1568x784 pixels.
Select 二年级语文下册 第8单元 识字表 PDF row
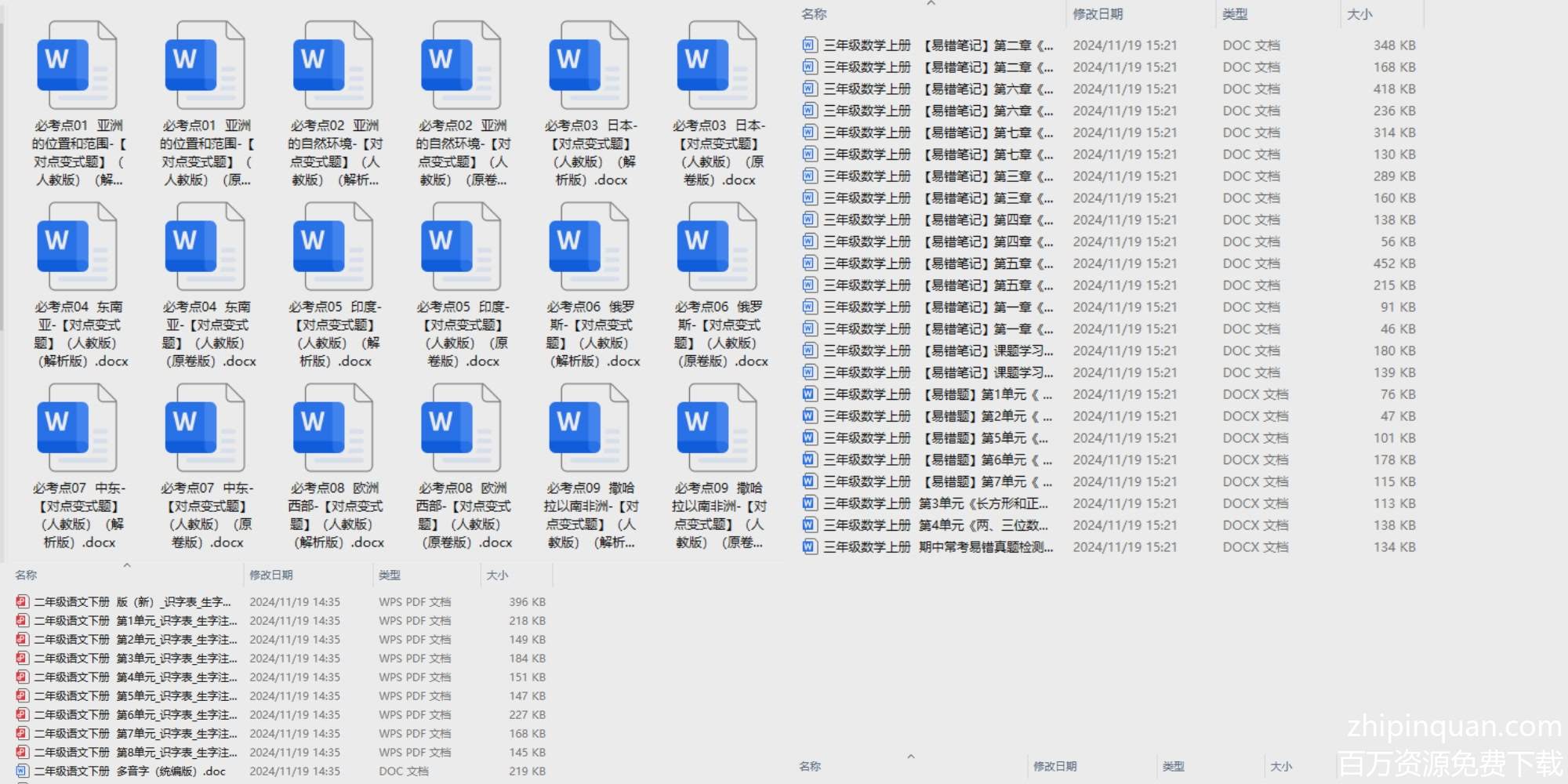pos(133,753)
